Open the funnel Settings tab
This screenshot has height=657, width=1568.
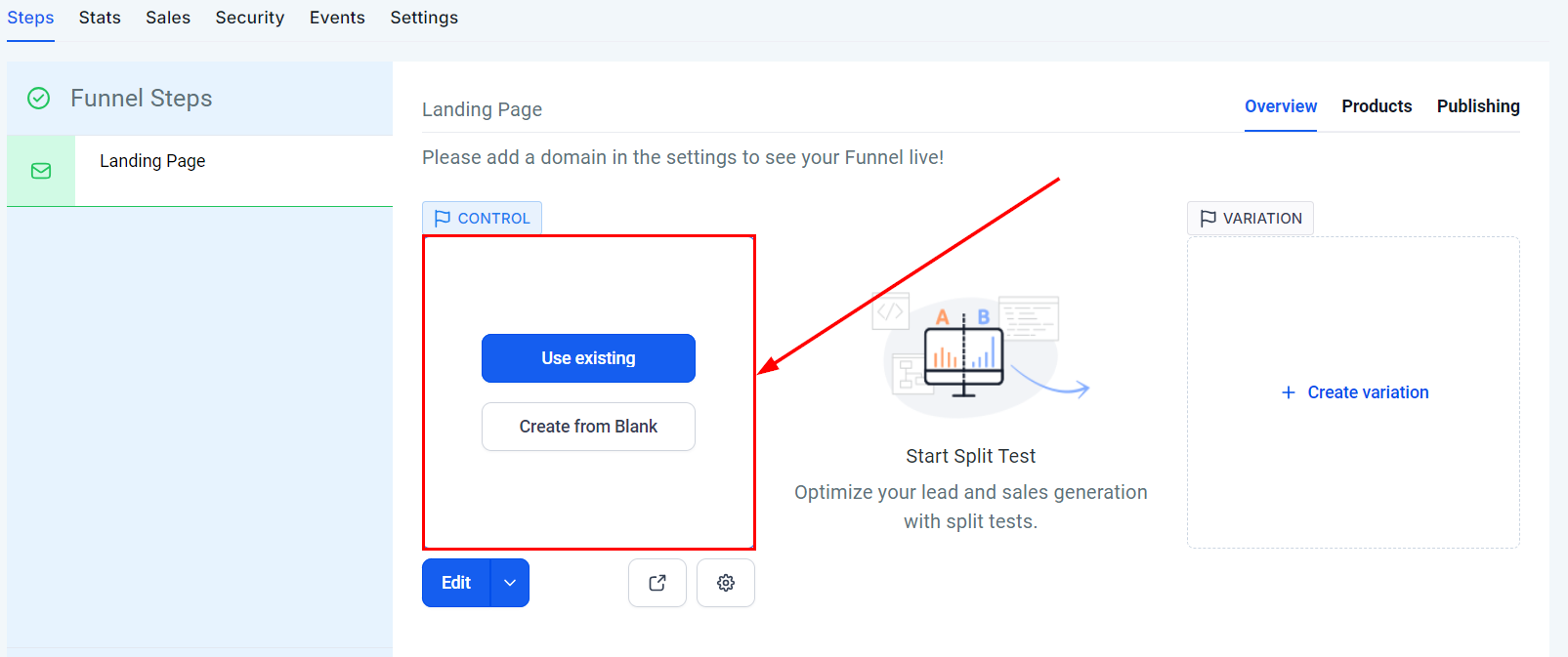tap(424, 18)
